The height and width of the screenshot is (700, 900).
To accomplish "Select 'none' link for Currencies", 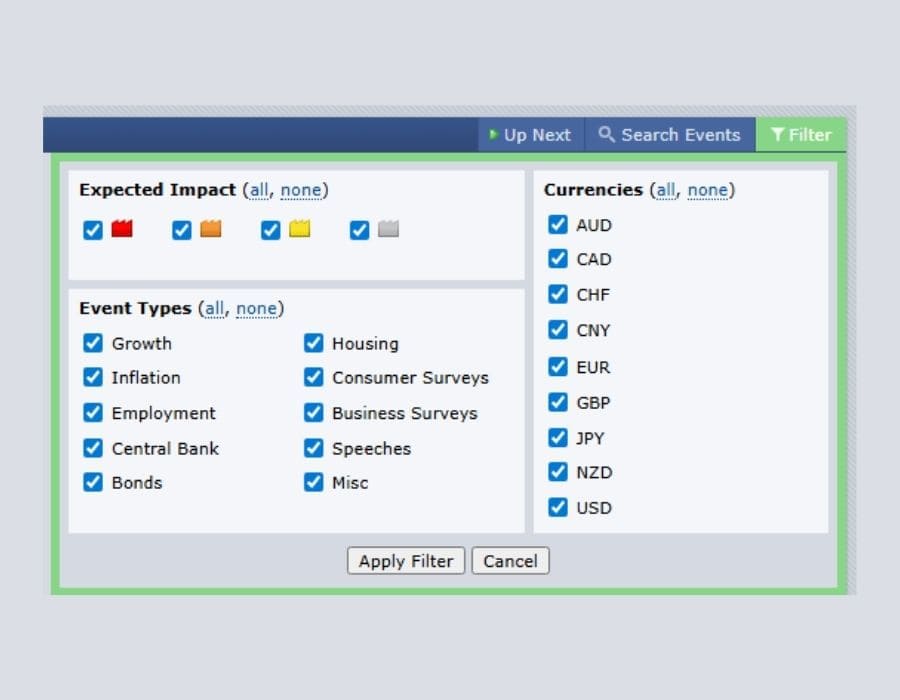I will (708, 190).
